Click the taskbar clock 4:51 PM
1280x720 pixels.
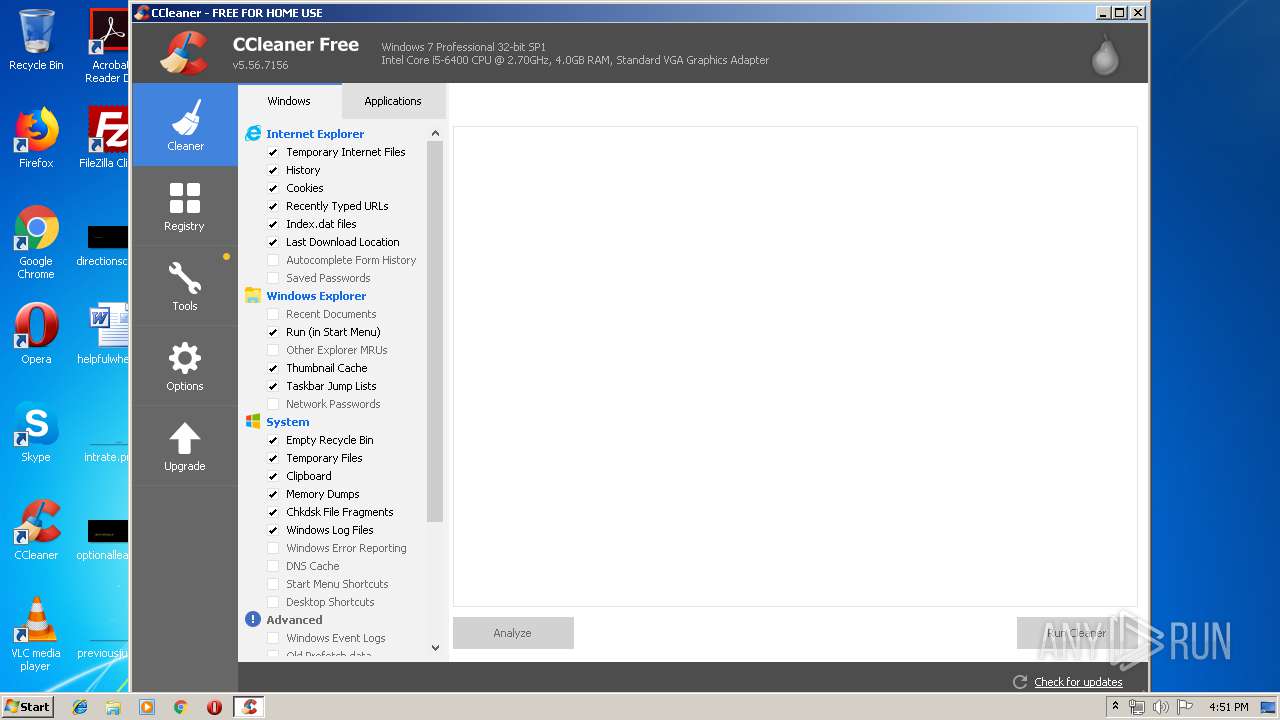[1228, 707]
